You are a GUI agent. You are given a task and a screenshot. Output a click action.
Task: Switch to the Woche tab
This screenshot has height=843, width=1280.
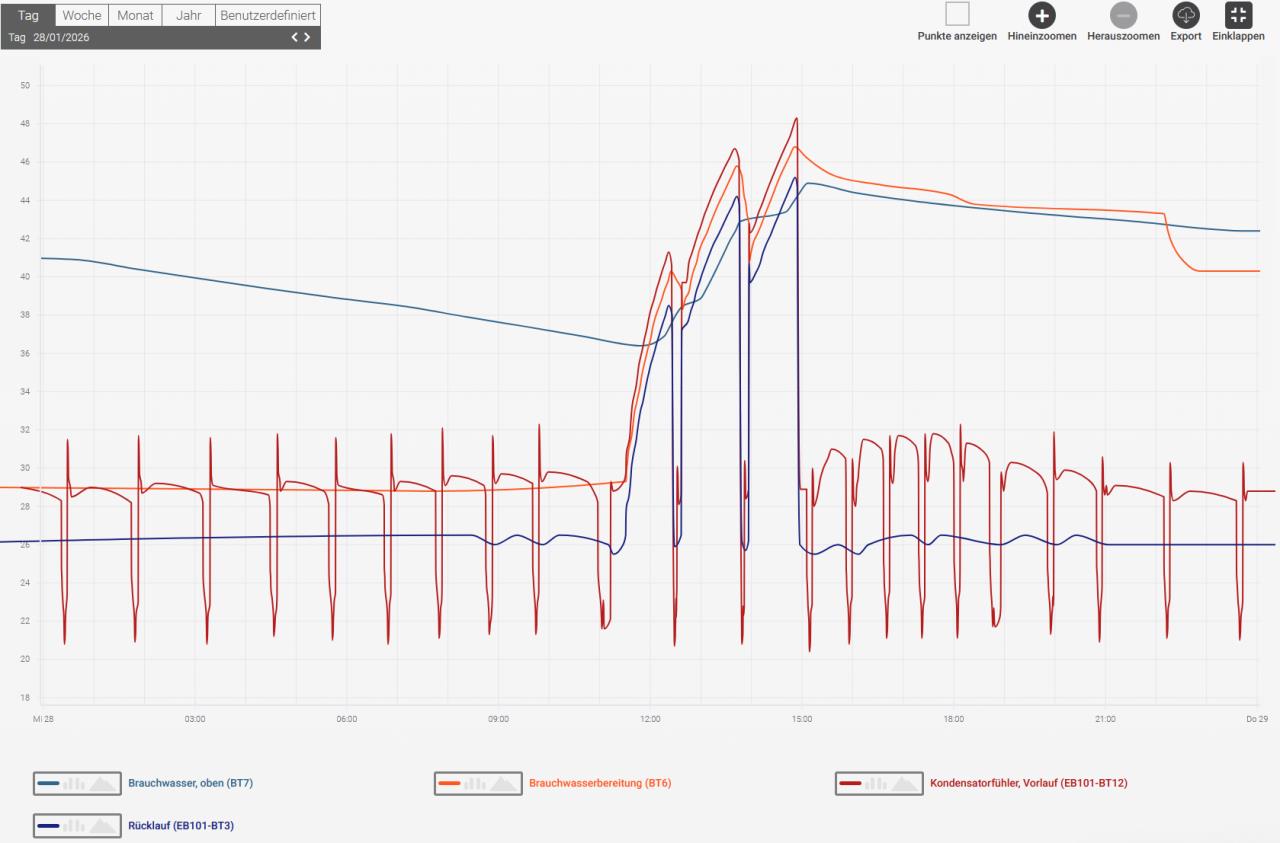(x=82, y=15)
